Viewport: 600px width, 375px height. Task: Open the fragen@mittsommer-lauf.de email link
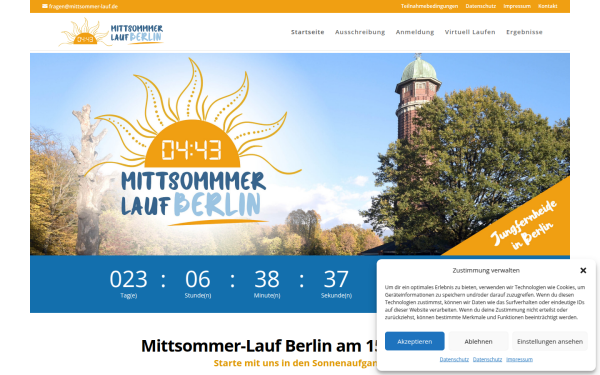click(x=83, y=7)
